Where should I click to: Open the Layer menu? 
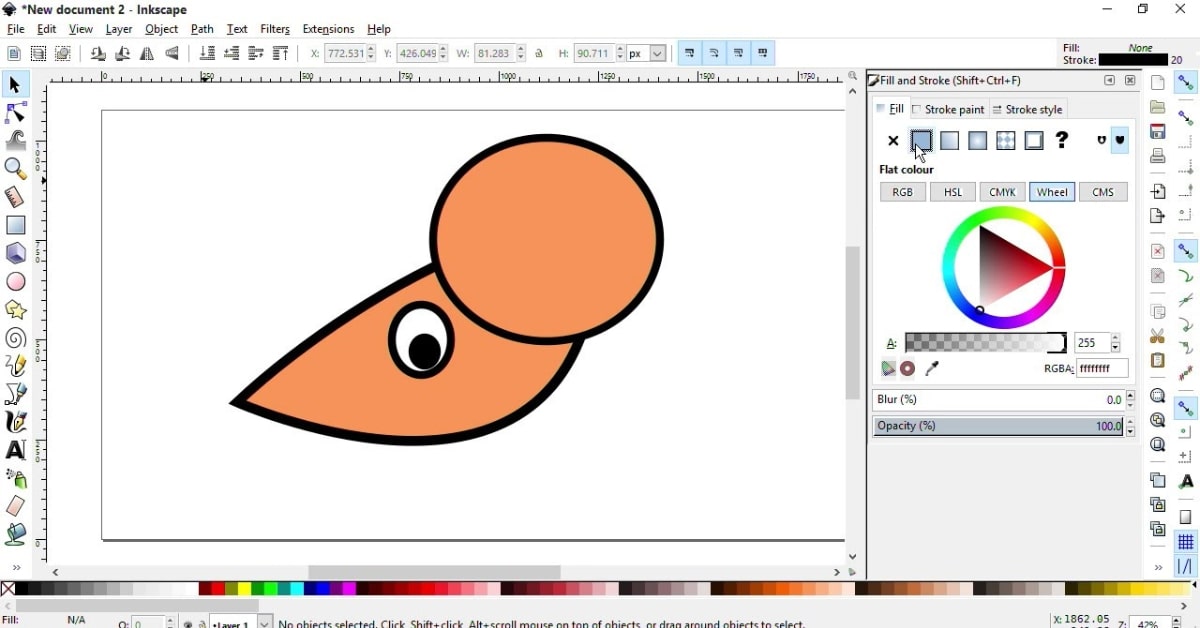(119, 30)
